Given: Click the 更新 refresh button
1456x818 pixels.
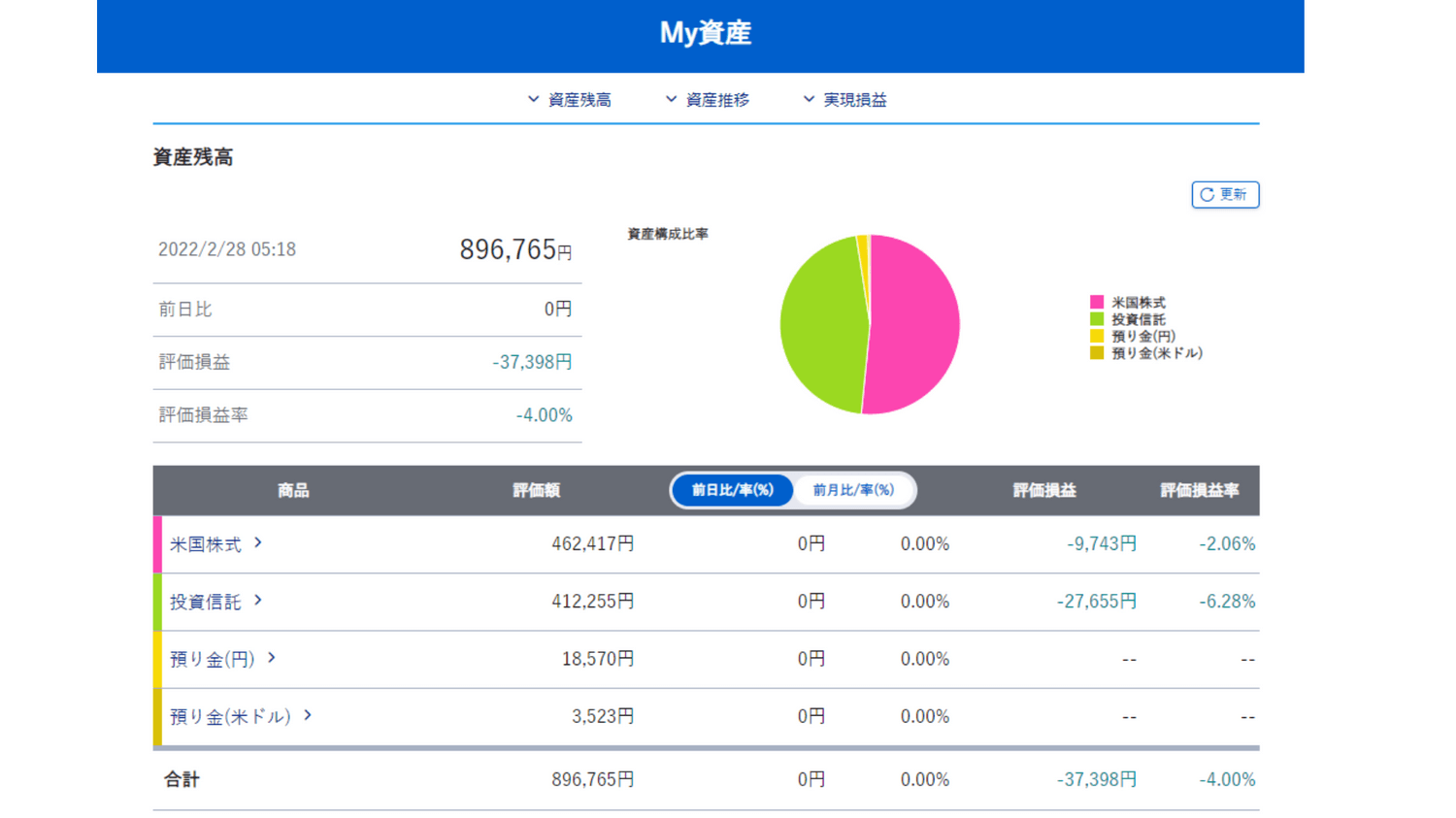Looking at the screenshot, I should 1225,195.
